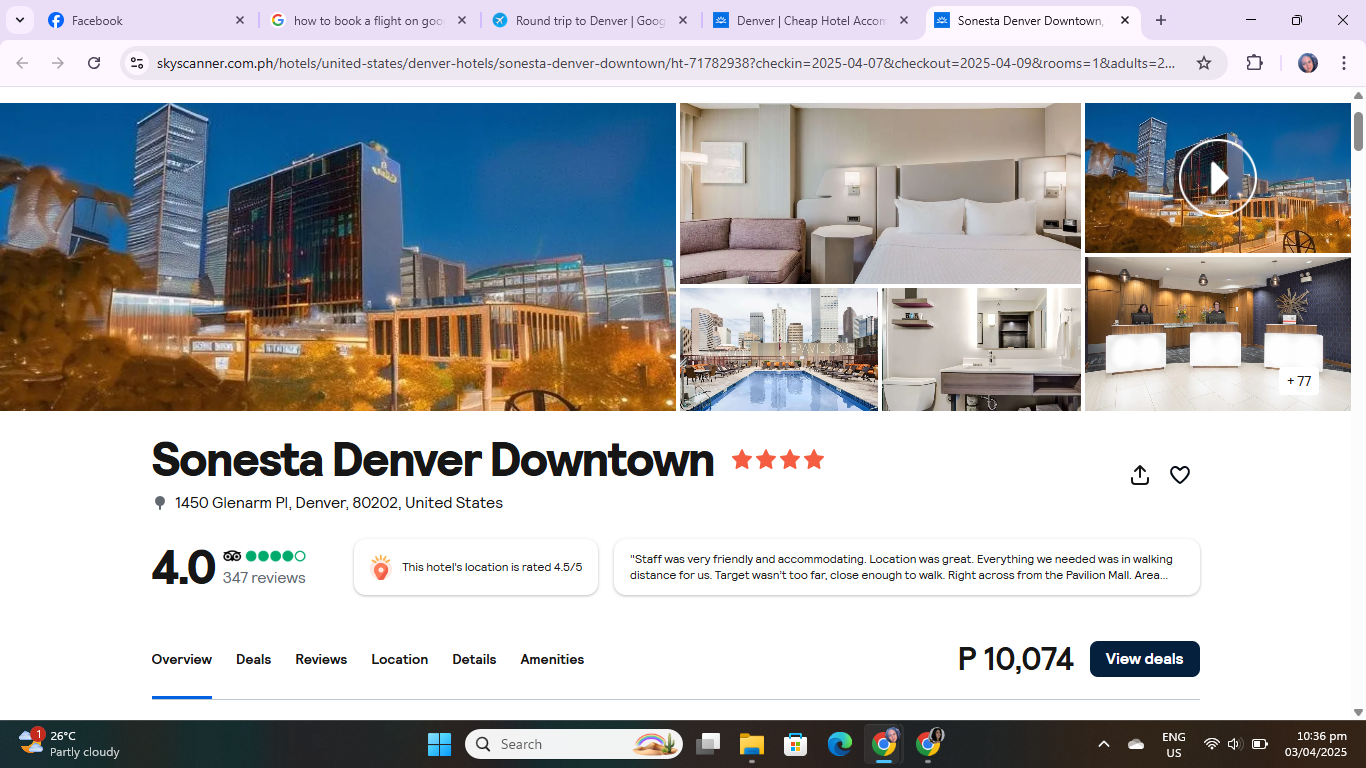Click the taskbar Search box

click(x=574, y=744)
